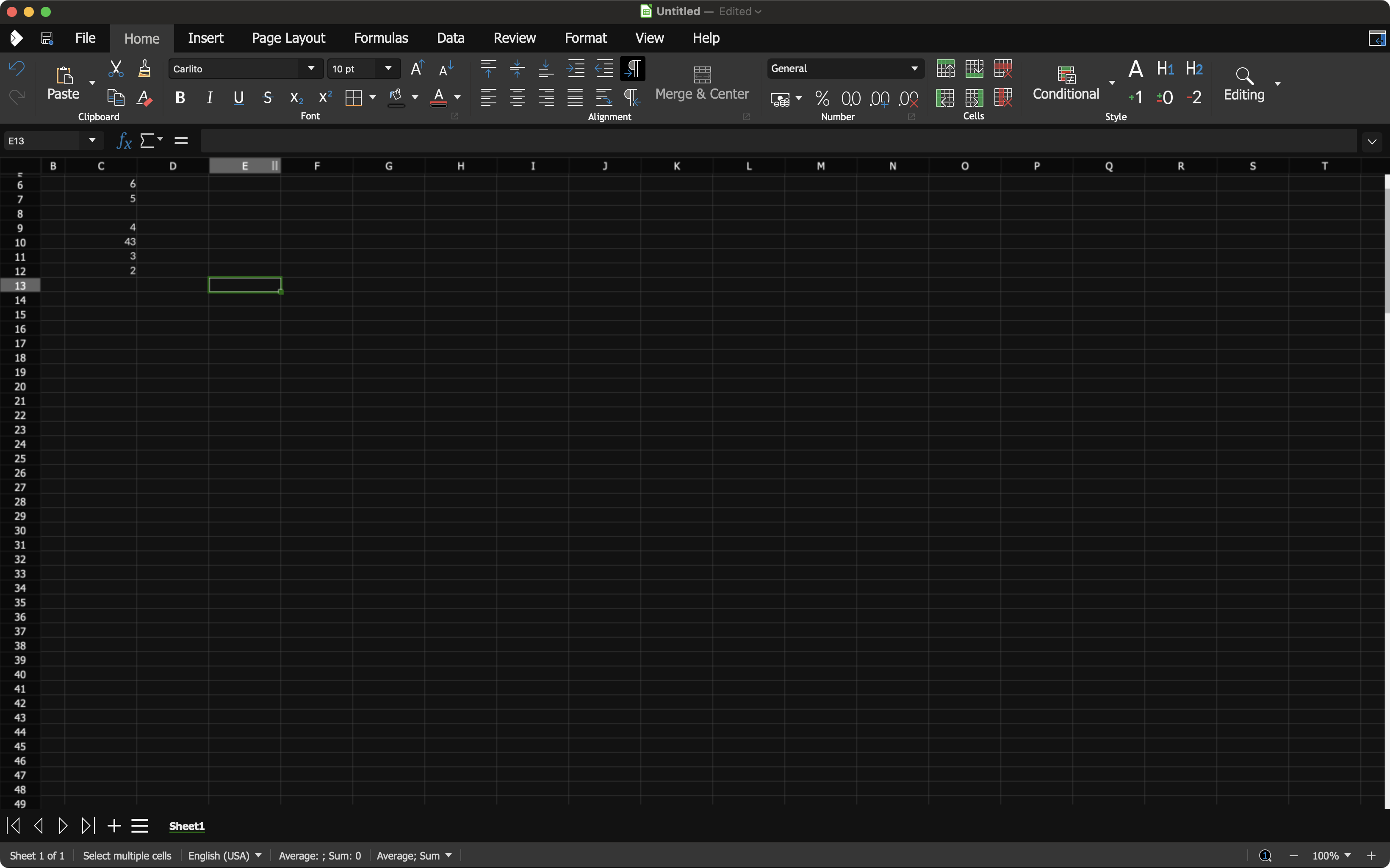Select the Sheet1 sheet tab
Screen dimensions: 1390x868
pos(187,826)
